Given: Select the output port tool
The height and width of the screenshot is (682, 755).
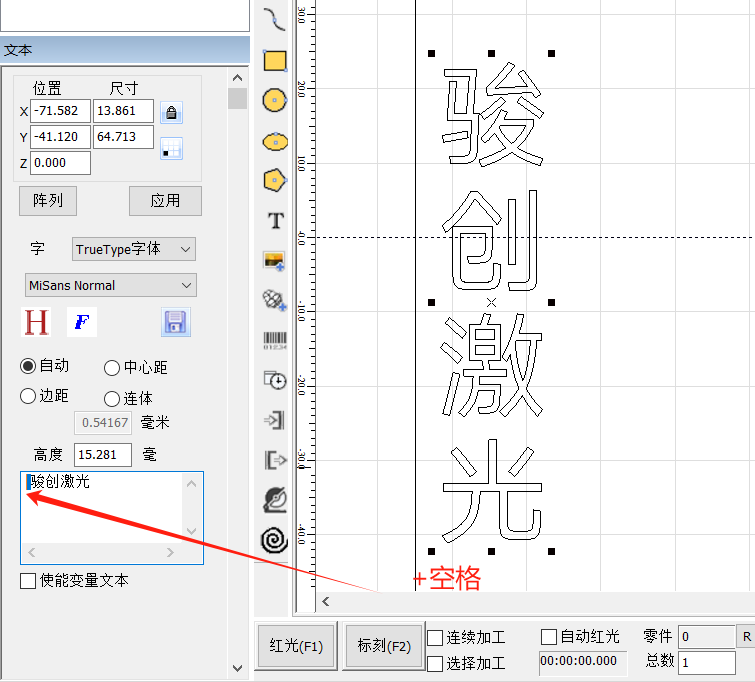Looking at the screenshot, I should pos(275,460).
